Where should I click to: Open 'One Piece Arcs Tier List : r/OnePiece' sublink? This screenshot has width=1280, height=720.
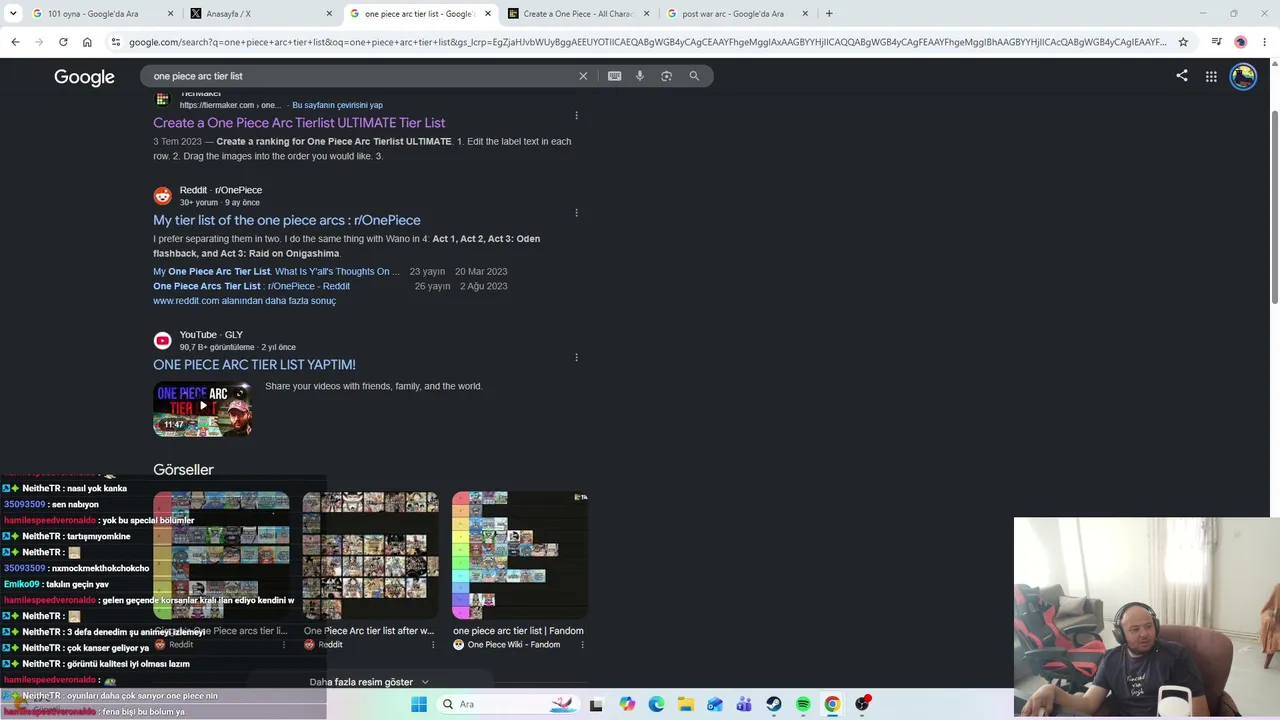[x=251, y=286]
